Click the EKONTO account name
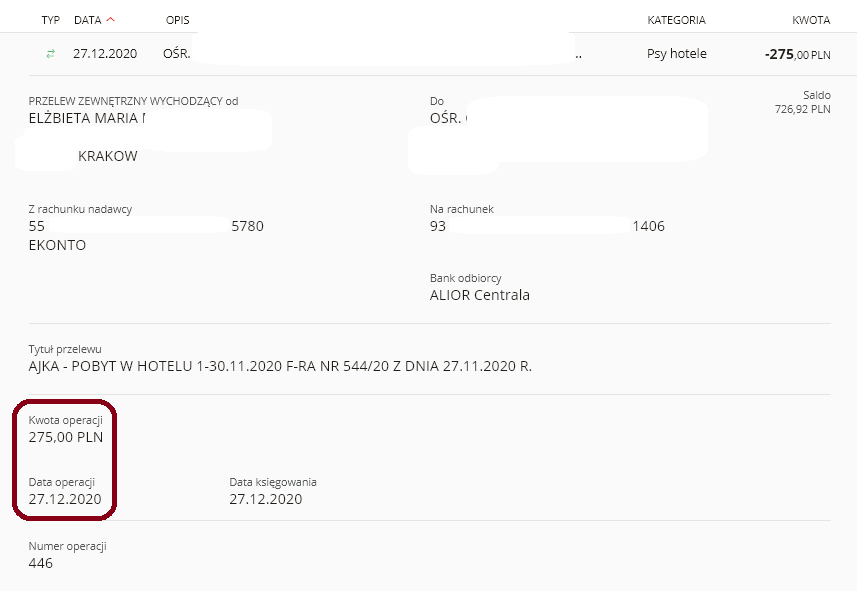Image resolution: width=857 pixels, height=591 pixels. point(57,245)
